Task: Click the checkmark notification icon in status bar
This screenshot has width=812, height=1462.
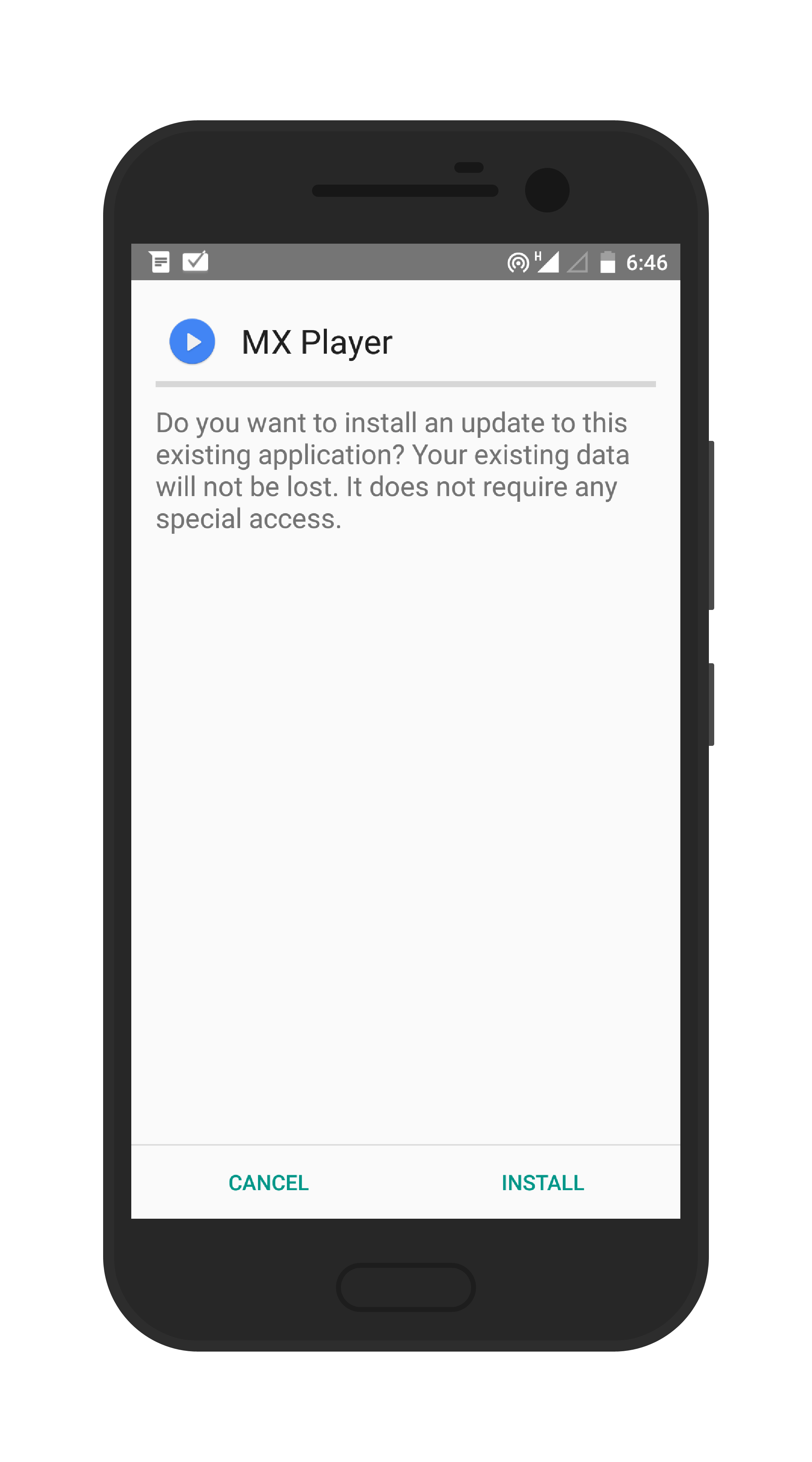Action: tap(200, 263)
